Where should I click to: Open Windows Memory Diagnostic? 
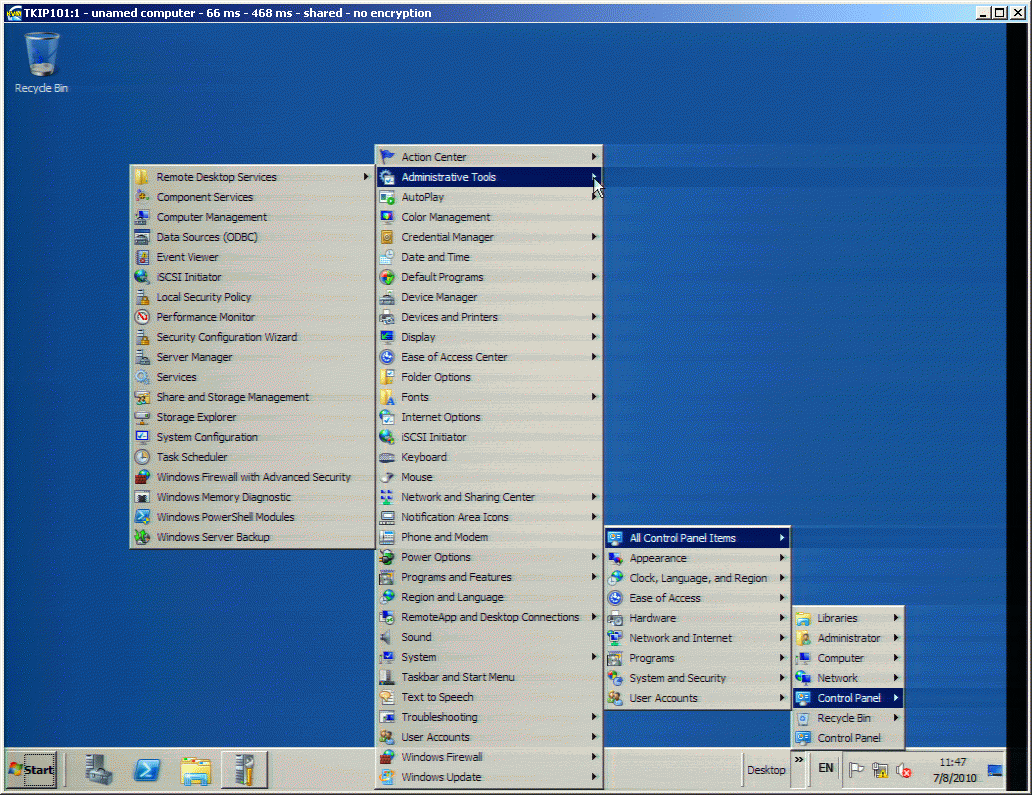(252, 498)
